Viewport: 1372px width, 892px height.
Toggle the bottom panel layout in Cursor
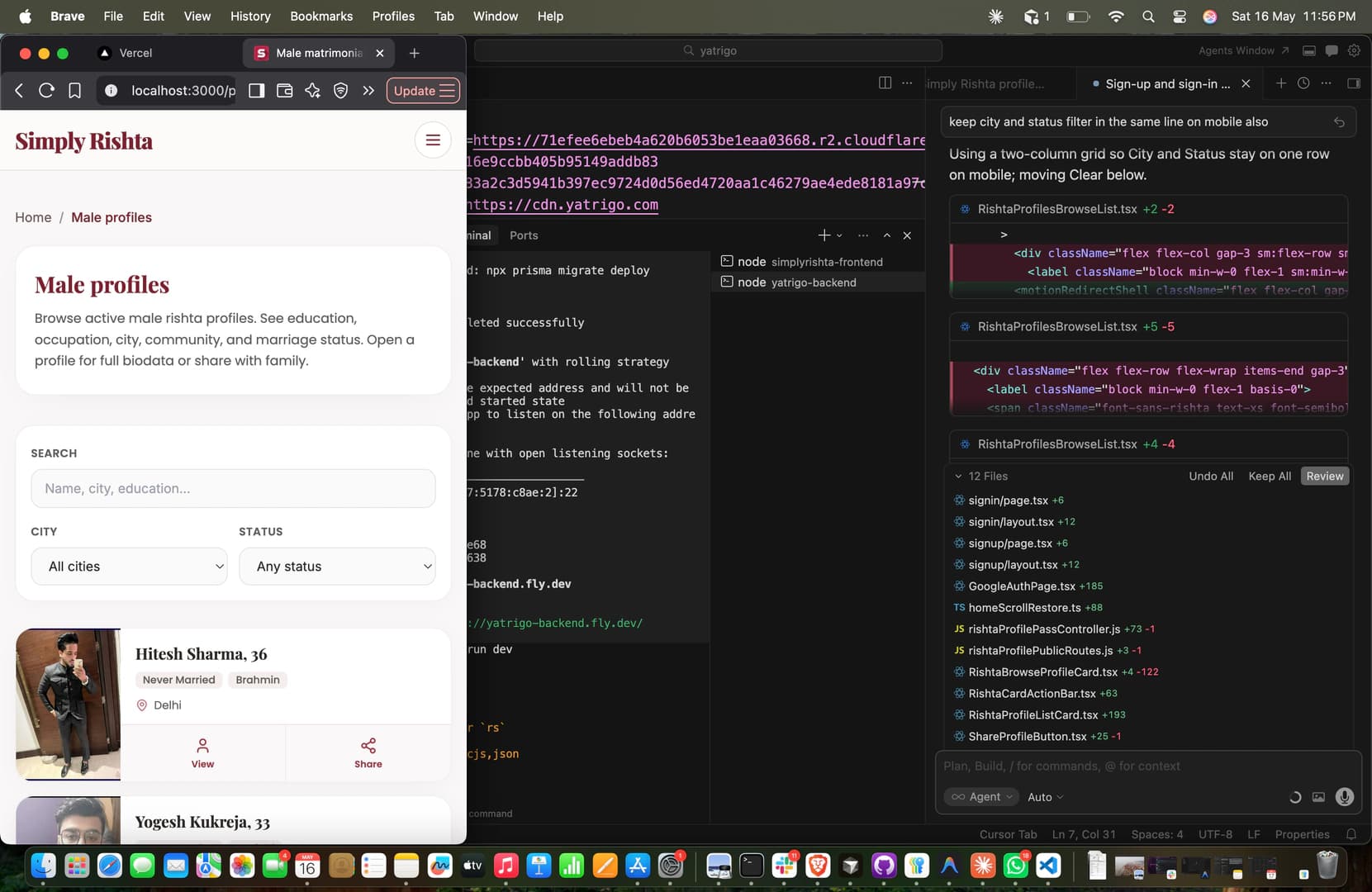pyautogui.click(x=1309, y=50)
